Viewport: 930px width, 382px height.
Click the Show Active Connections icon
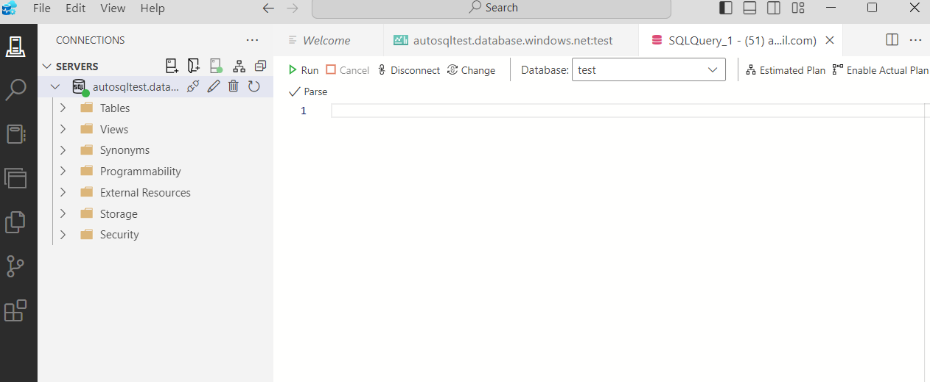[x=216, y=66]
